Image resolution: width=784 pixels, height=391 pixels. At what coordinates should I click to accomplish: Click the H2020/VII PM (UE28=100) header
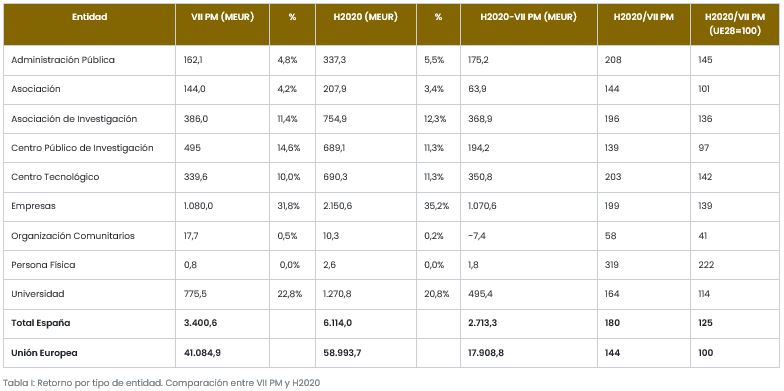click(x=734, y=24)
